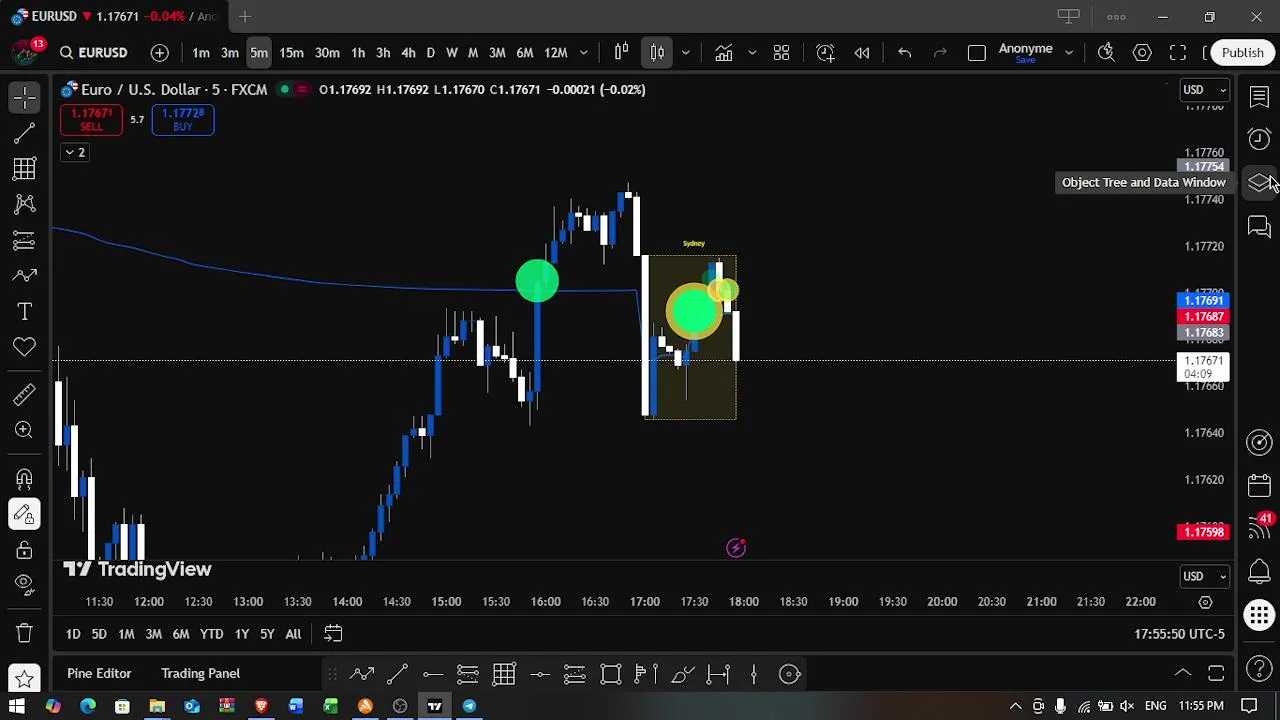Open the forecasting and measurement tools
Screen dimensions: 1280x720
(x=25, y=241)
